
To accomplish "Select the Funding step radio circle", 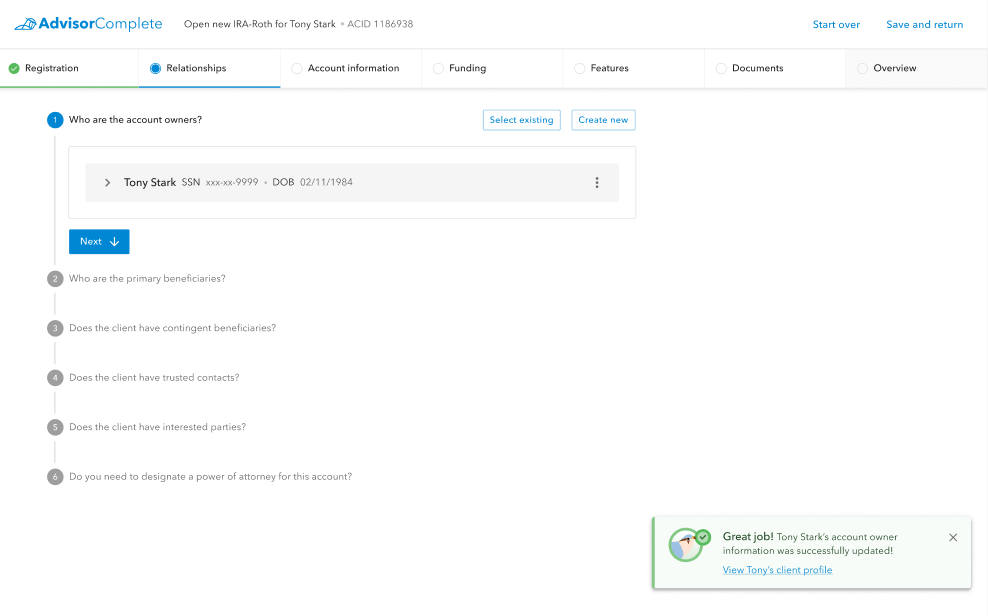I will (x=438, y=69).
